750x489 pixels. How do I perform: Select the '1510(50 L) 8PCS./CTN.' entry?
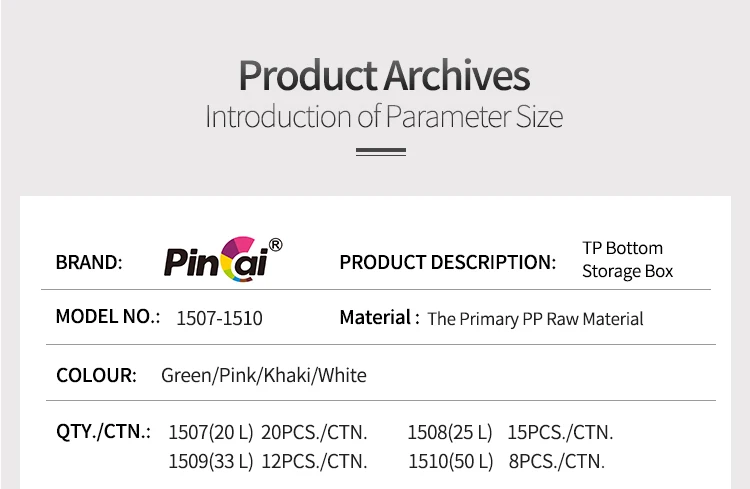507,462
